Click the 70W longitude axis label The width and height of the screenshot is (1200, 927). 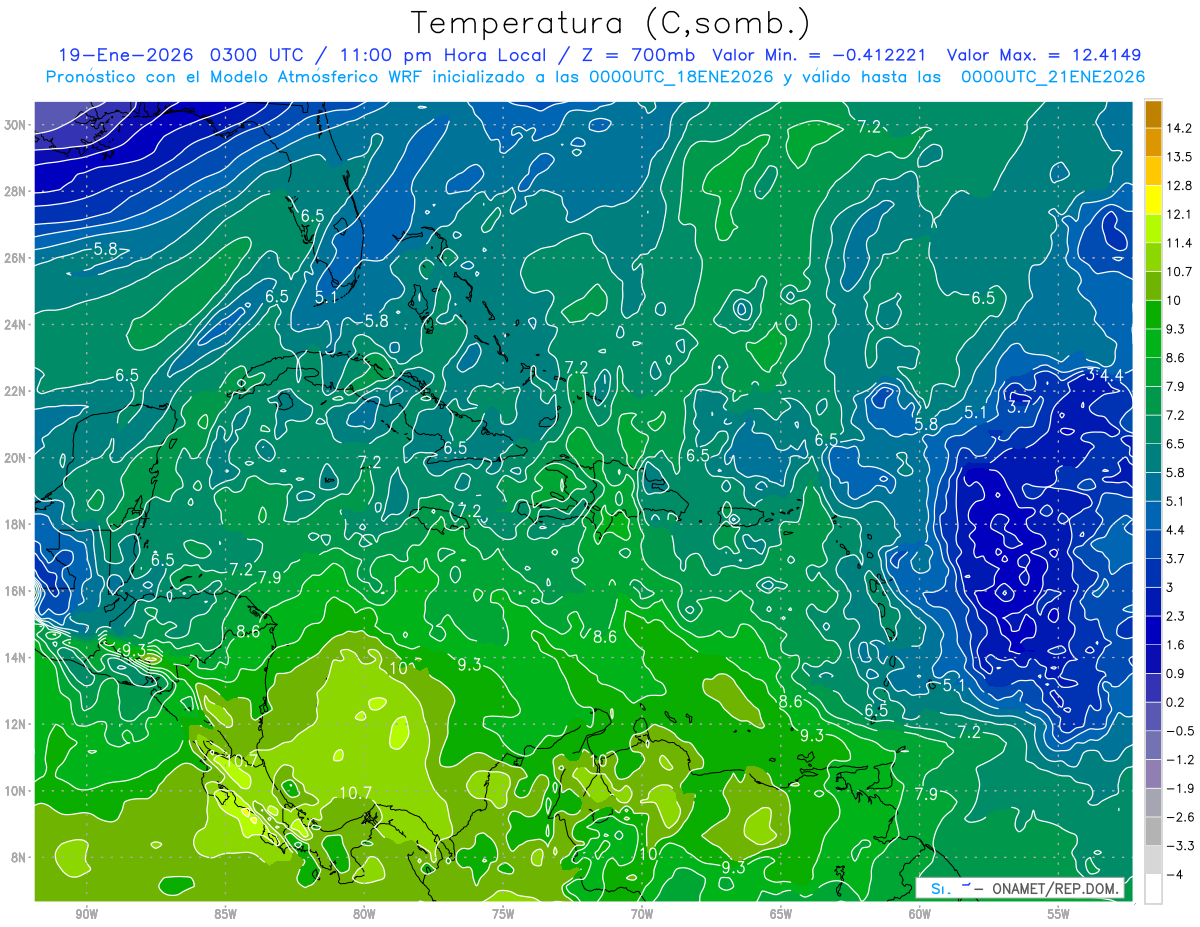(x=642, y=914)
